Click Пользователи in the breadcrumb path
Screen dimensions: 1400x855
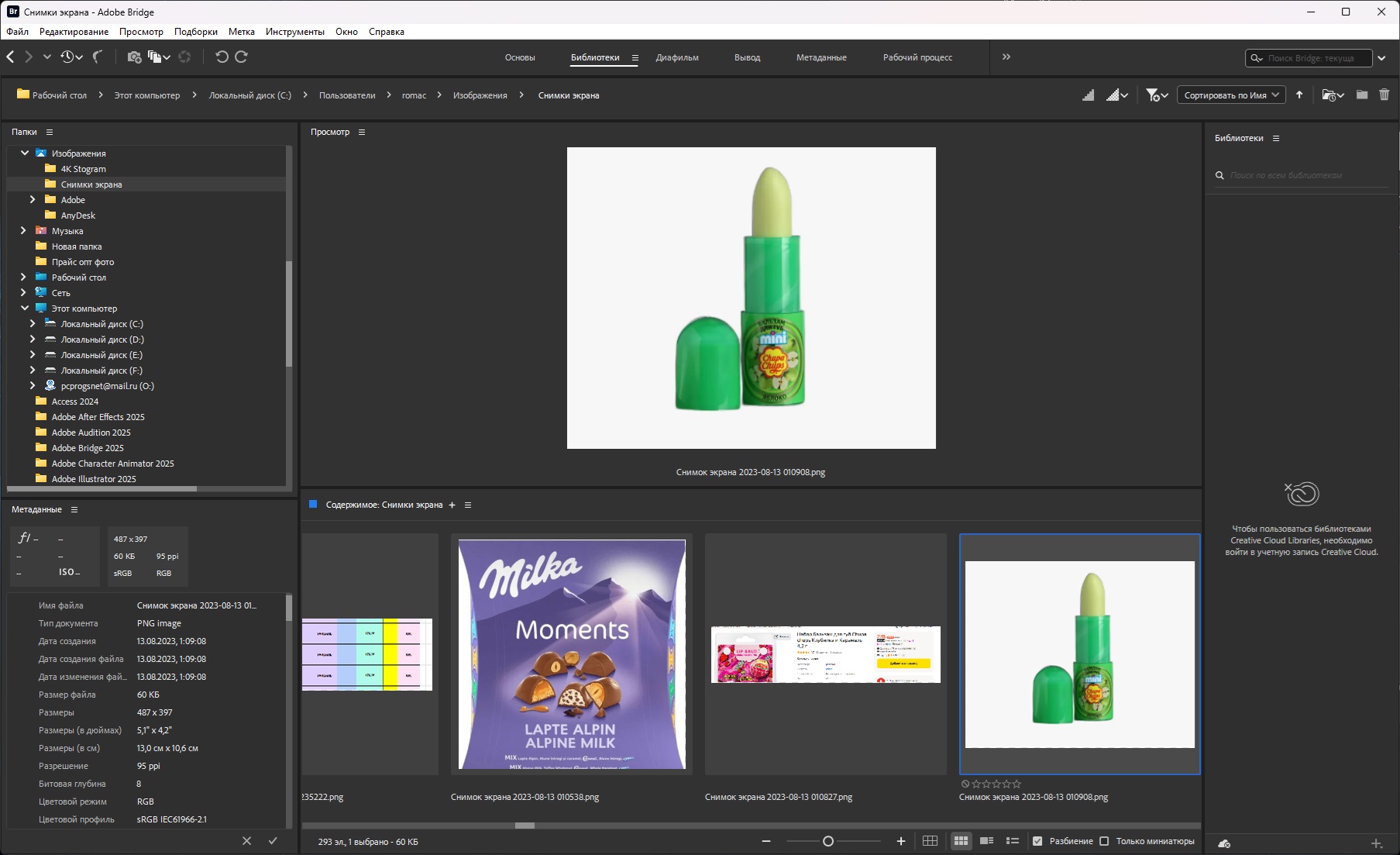pos(346,95)
